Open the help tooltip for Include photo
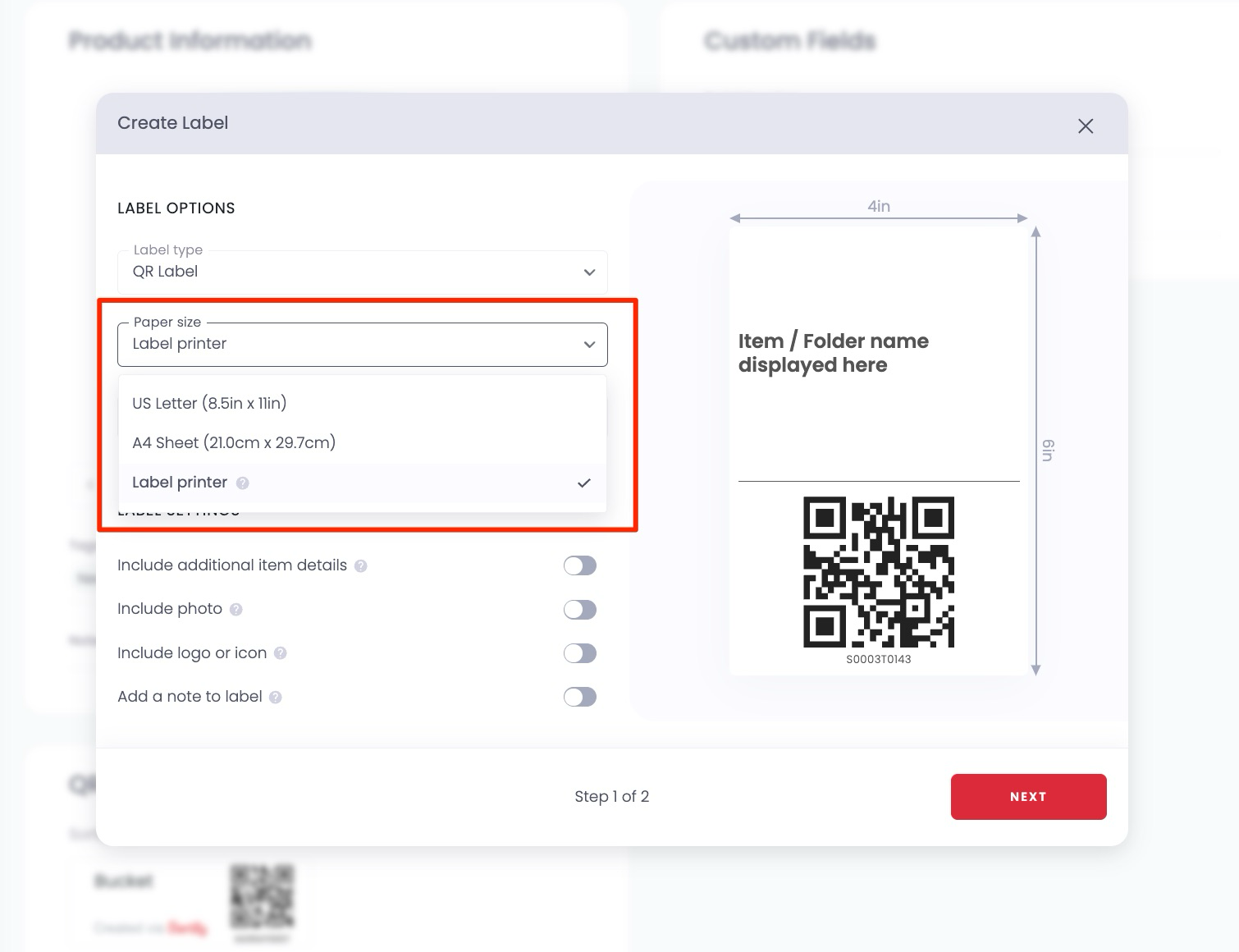 tap(235, 610)
